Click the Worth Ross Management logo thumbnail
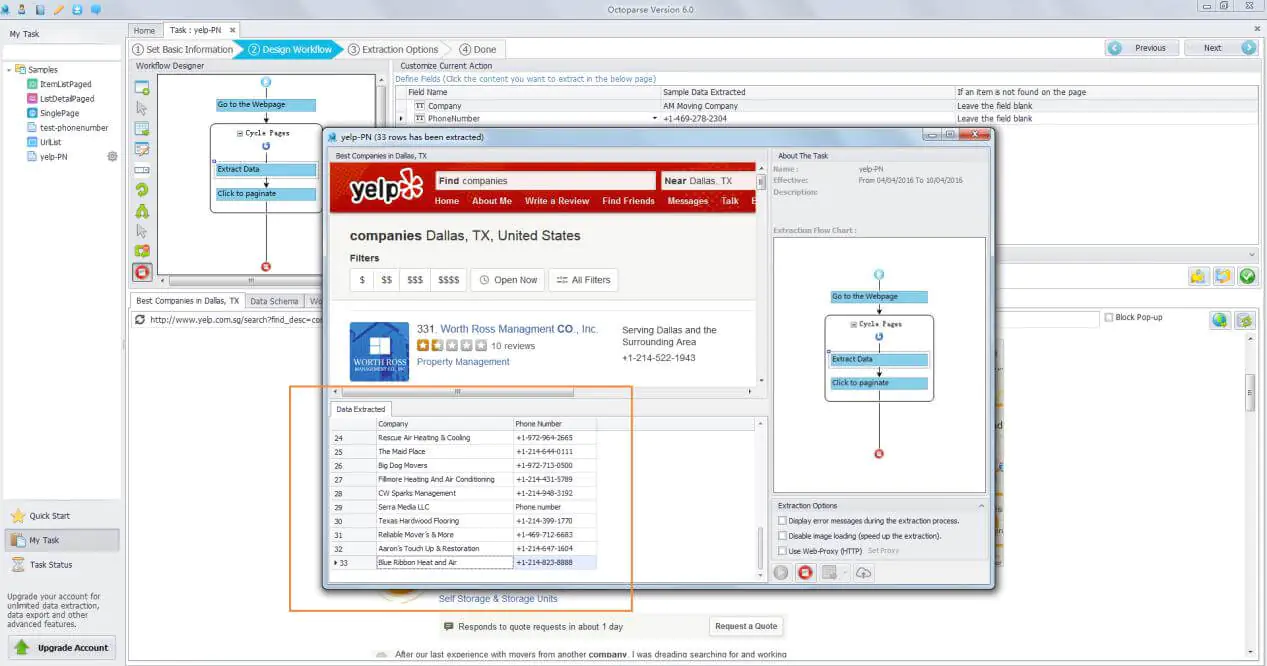Image resolution: width=1267 pixels, height=666 pixels. pos(379,351)
